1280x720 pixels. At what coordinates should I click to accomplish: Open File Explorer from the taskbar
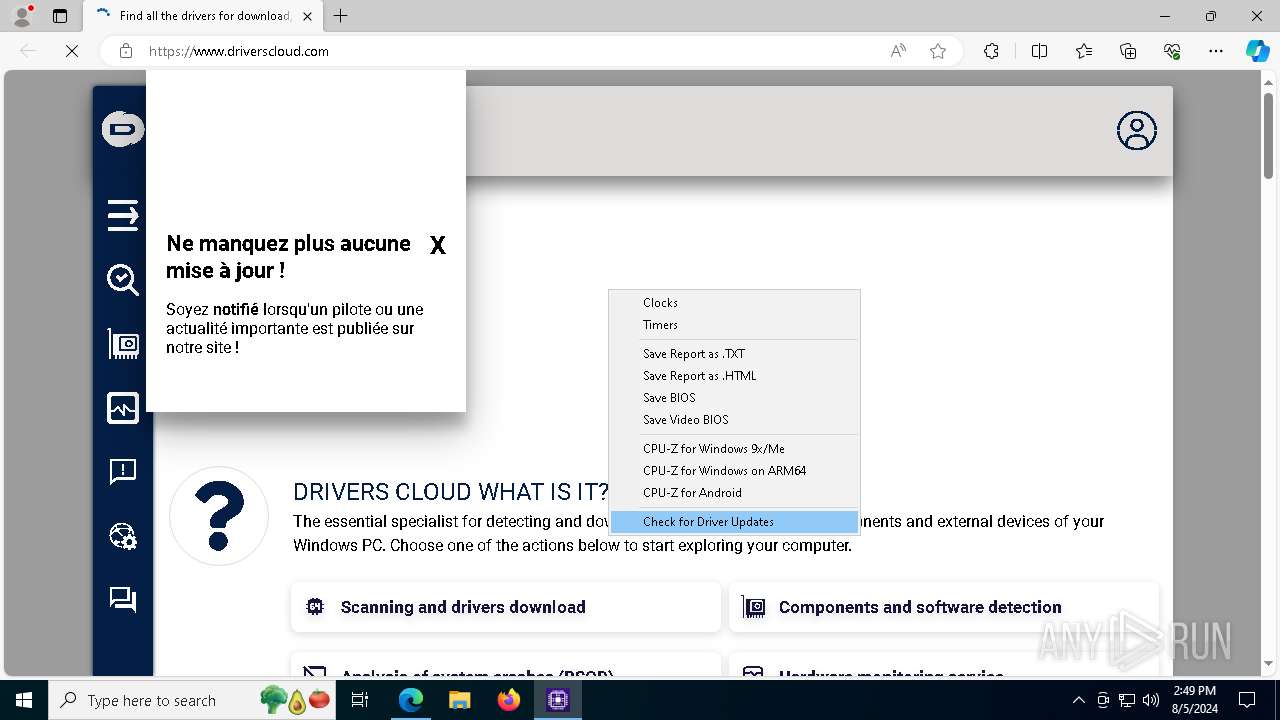click(459, 700)
